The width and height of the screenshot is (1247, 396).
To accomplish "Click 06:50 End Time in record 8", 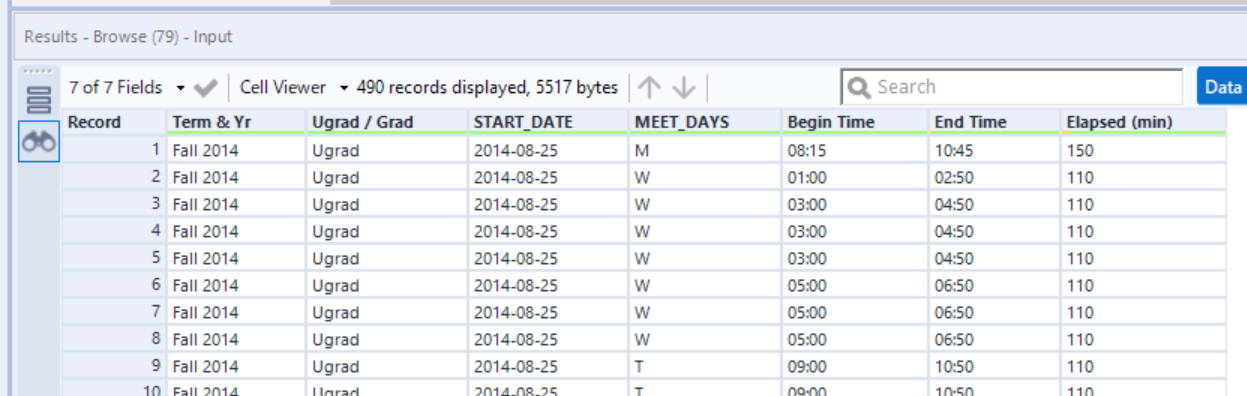I will (x=995, y=339).
